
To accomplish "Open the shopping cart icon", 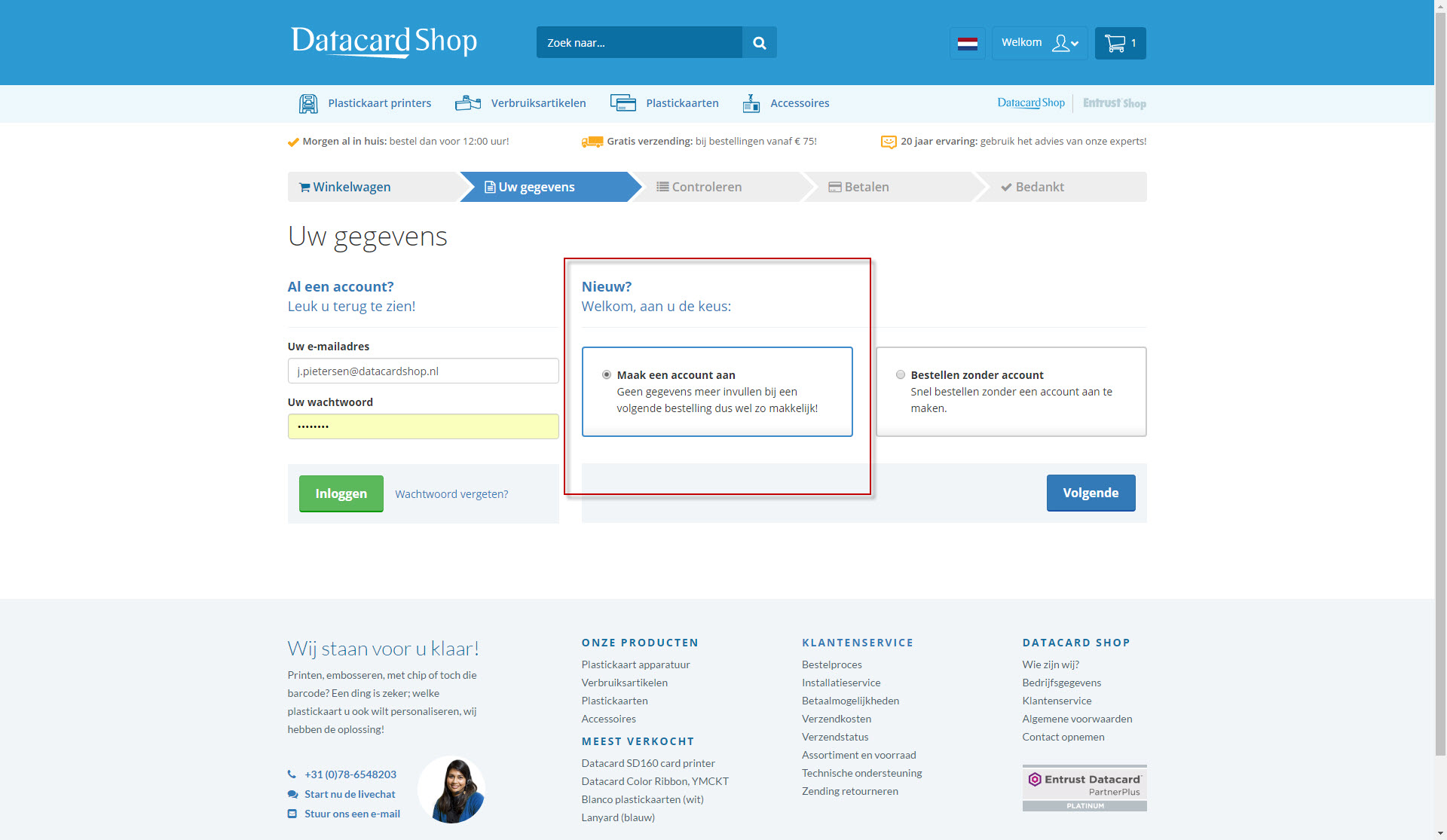I will (1120, 43).
